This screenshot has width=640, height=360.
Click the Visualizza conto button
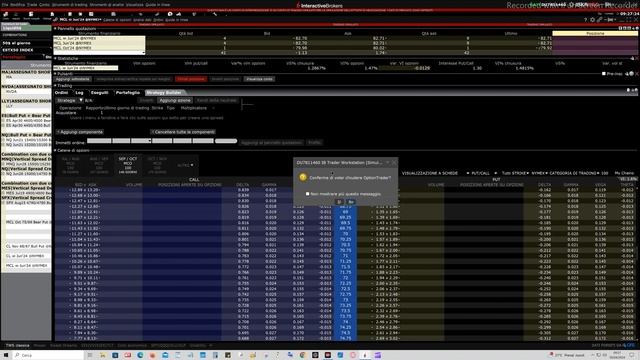point(260,79)
